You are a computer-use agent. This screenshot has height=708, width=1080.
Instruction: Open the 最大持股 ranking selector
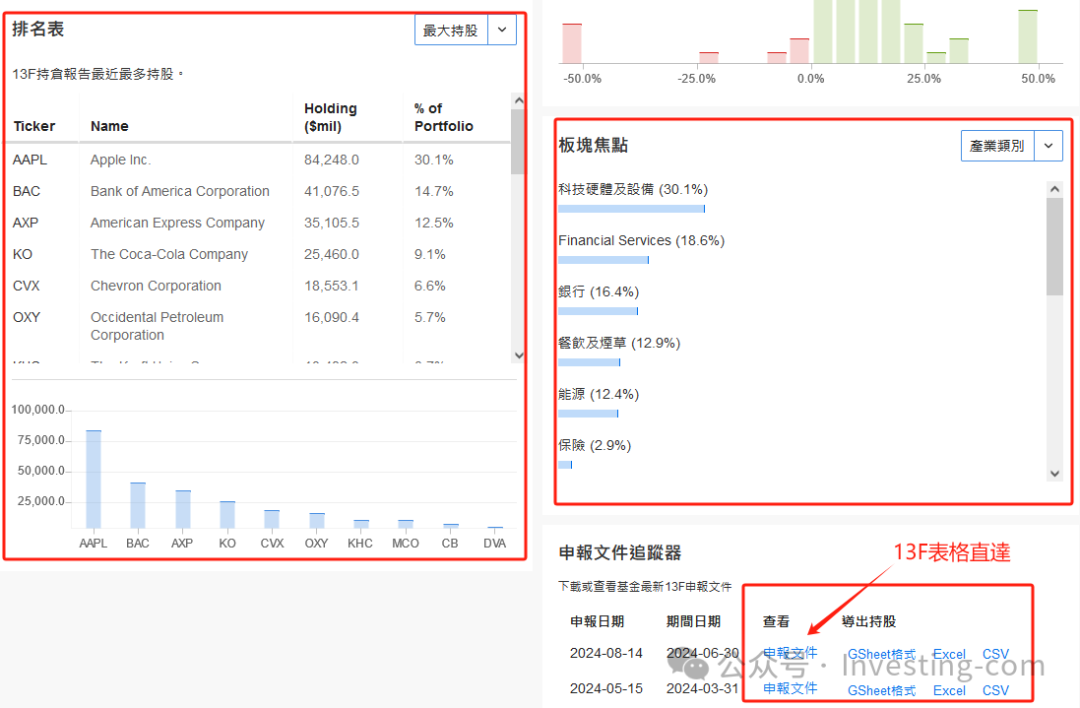(451, 30)
